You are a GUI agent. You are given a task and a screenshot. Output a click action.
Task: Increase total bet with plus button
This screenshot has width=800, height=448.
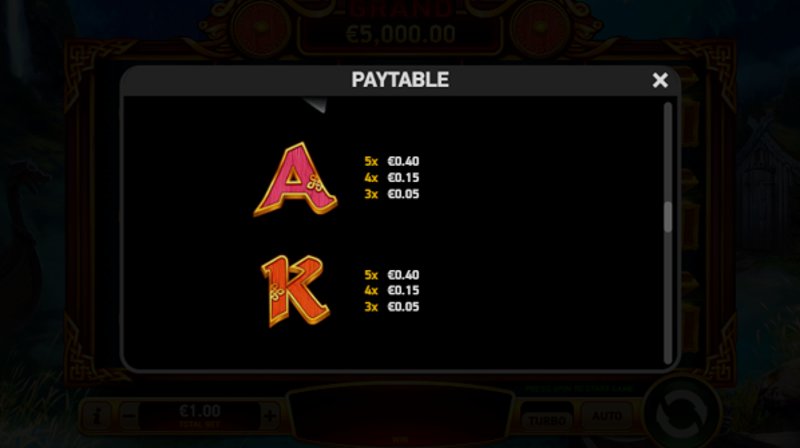pyautogui.click(x=270, y=415)
